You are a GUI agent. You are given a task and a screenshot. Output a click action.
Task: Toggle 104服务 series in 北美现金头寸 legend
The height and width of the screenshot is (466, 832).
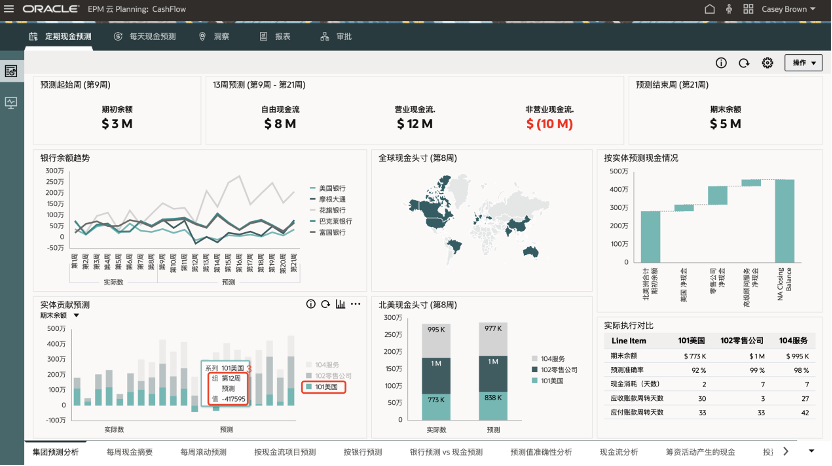(553, 358)
